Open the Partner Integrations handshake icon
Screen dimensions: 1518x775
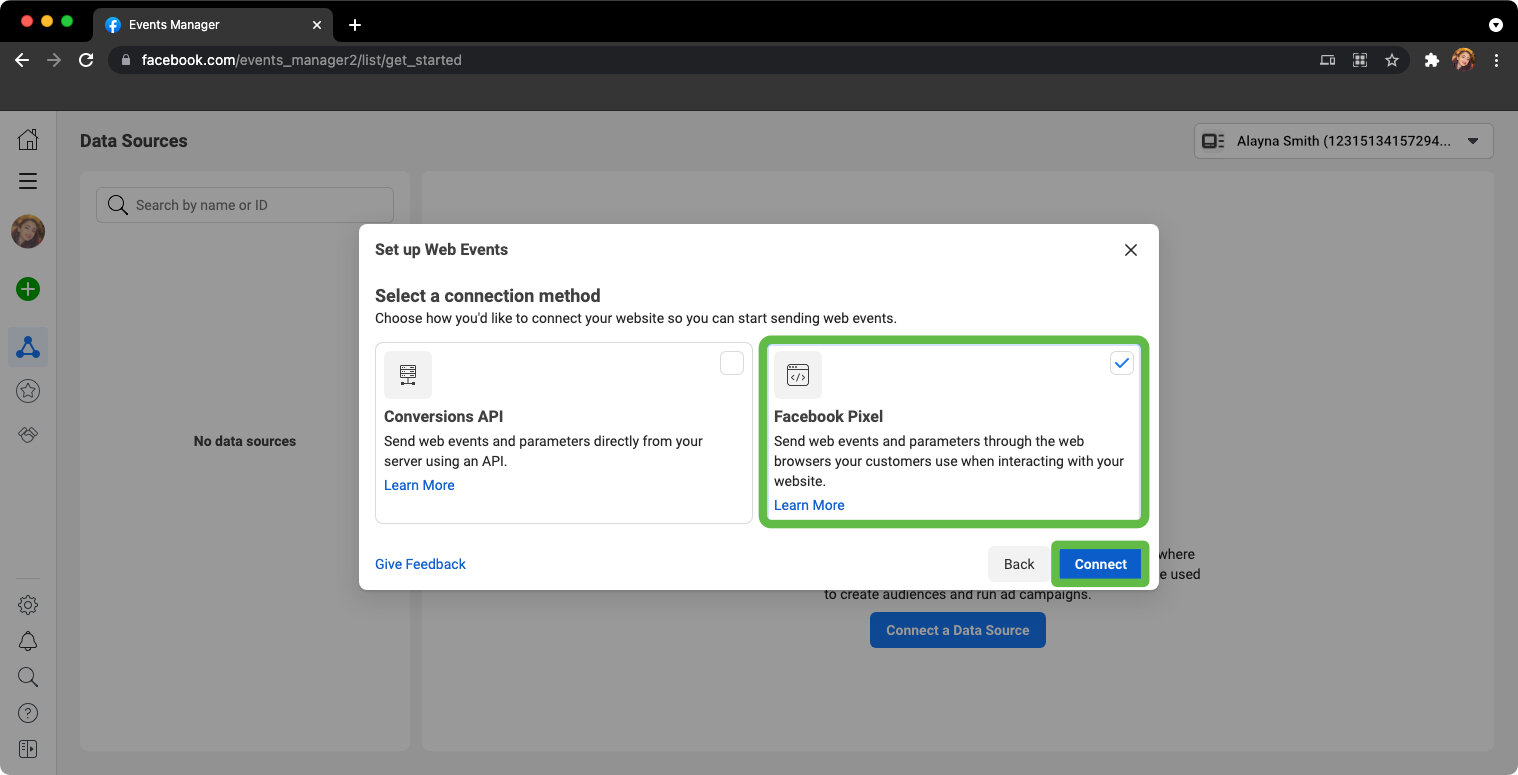point(28,435)
